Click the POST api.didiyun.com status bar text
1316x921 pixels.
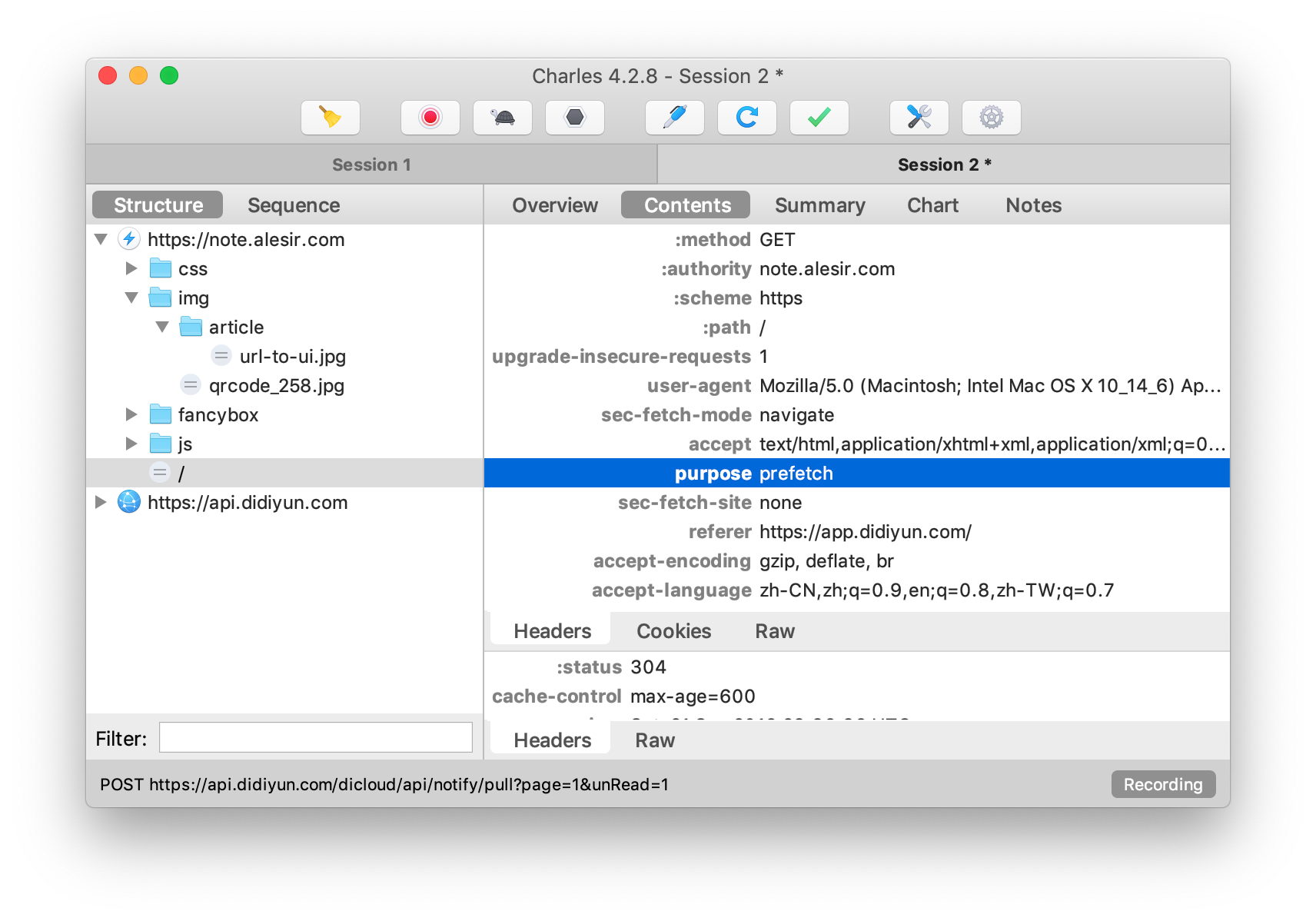pyautogui.click(x=384, y=784)
